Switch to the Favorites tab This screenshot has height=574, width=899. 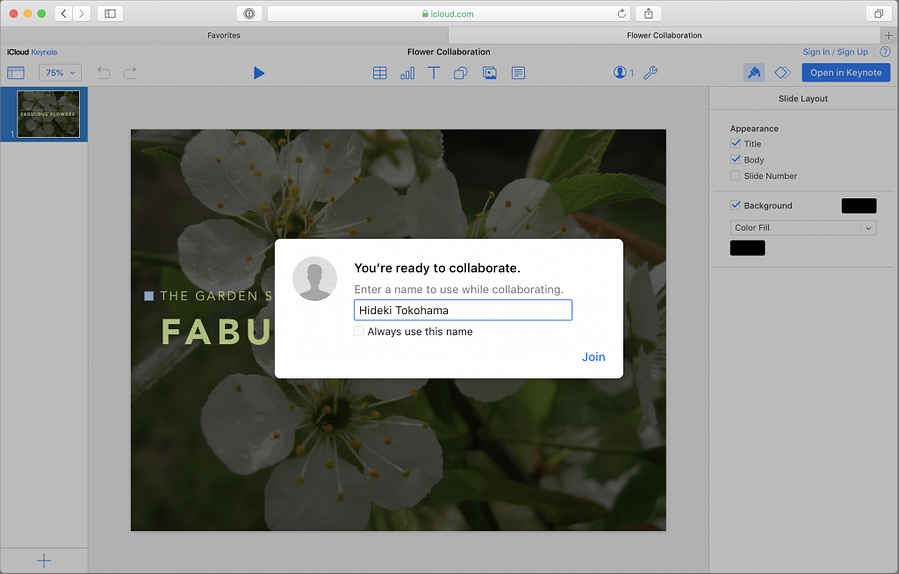click(222, 35)
